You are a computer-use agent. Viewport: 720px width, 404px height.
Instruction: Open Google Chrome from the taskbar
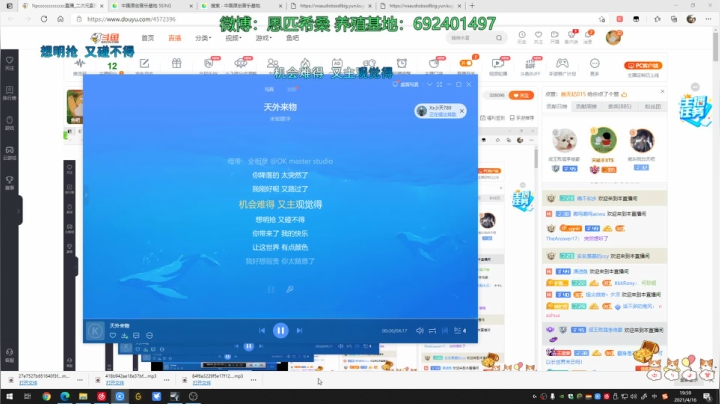[46, 396]
